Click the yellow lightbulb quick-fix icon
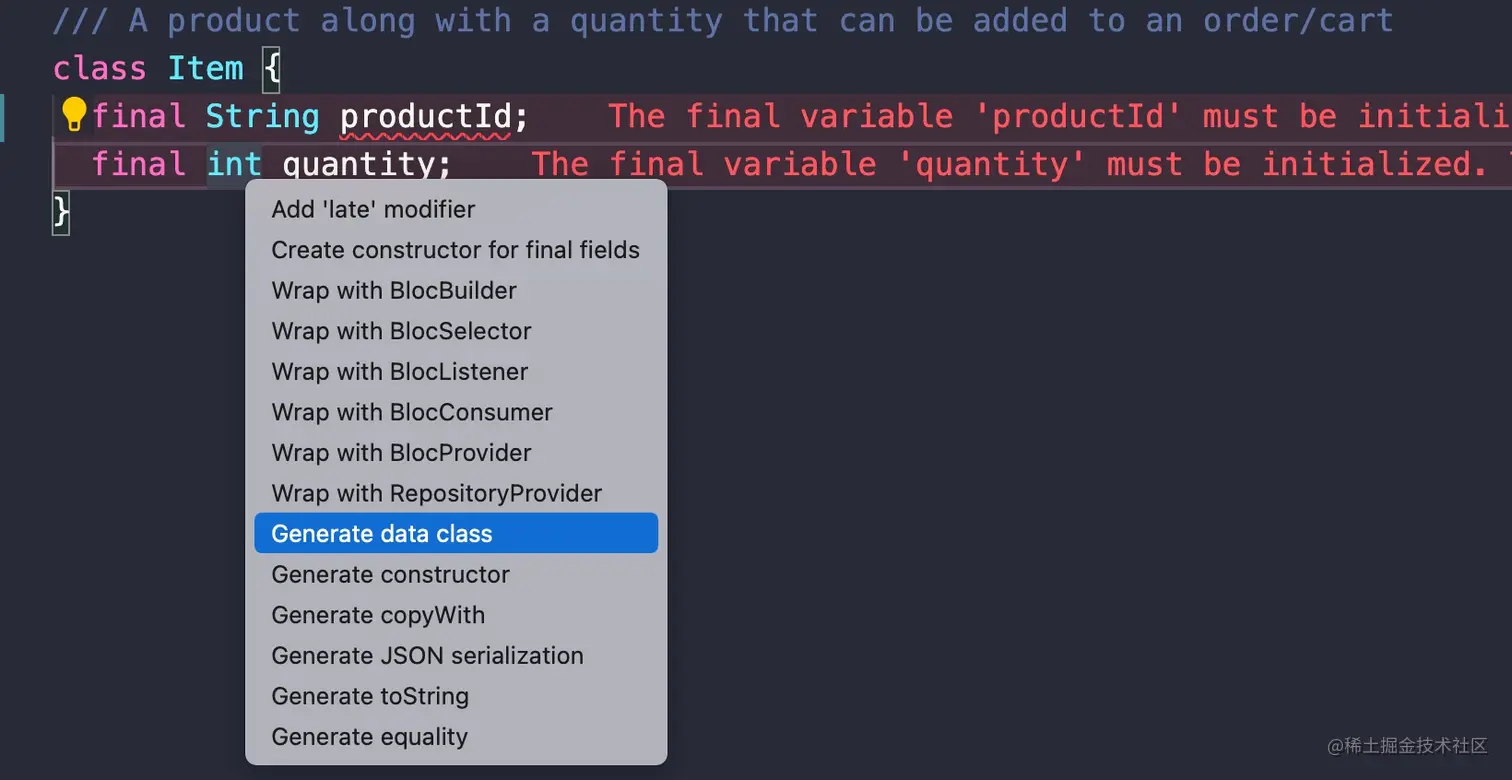 click(74, 115)
